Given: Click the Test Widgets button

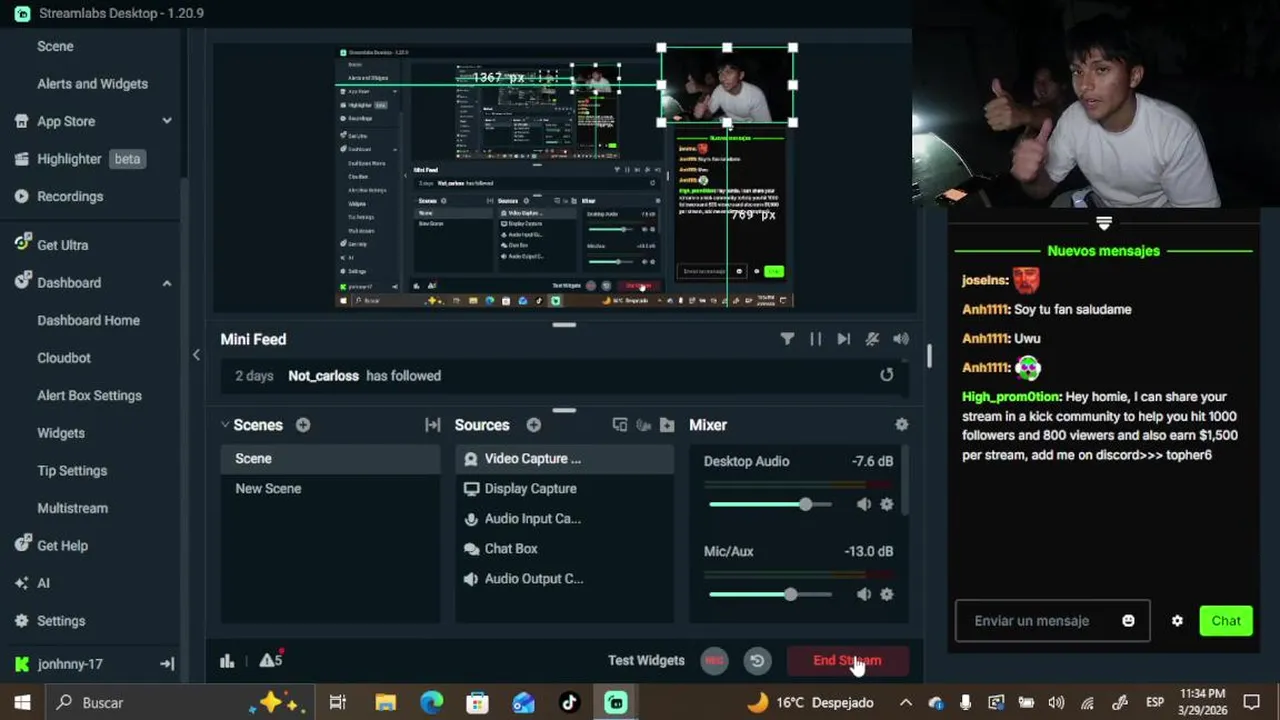Looking at the screenshot, I should tap(646, 660).
